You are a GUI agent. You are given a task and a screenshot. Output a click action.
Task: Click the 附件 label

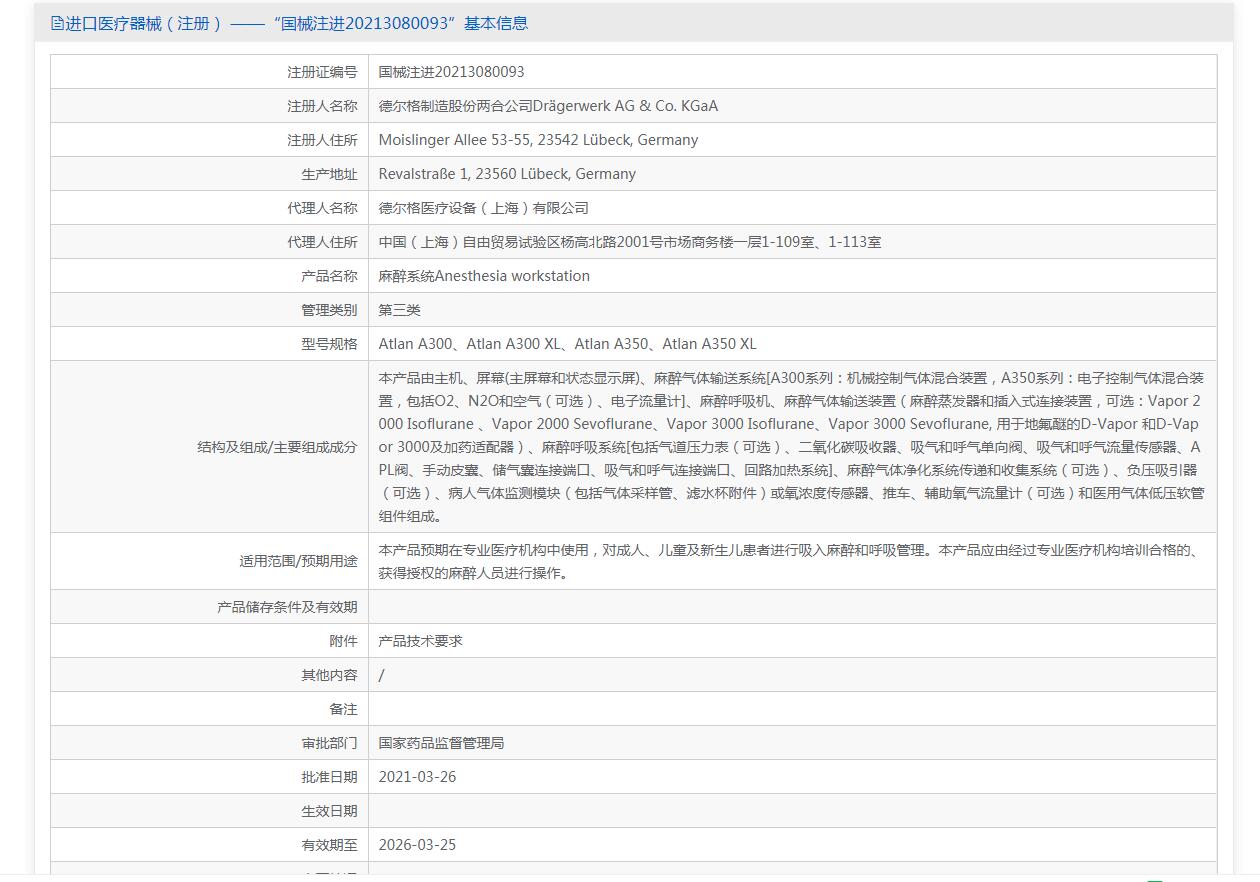(343, 641)
